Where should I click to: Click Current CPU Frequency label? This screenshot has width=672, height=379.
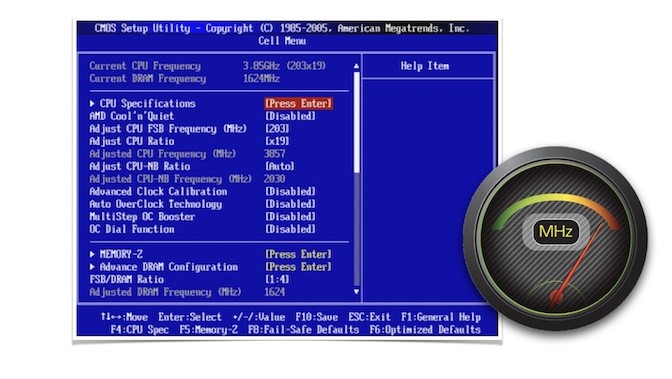click(145, 66)
